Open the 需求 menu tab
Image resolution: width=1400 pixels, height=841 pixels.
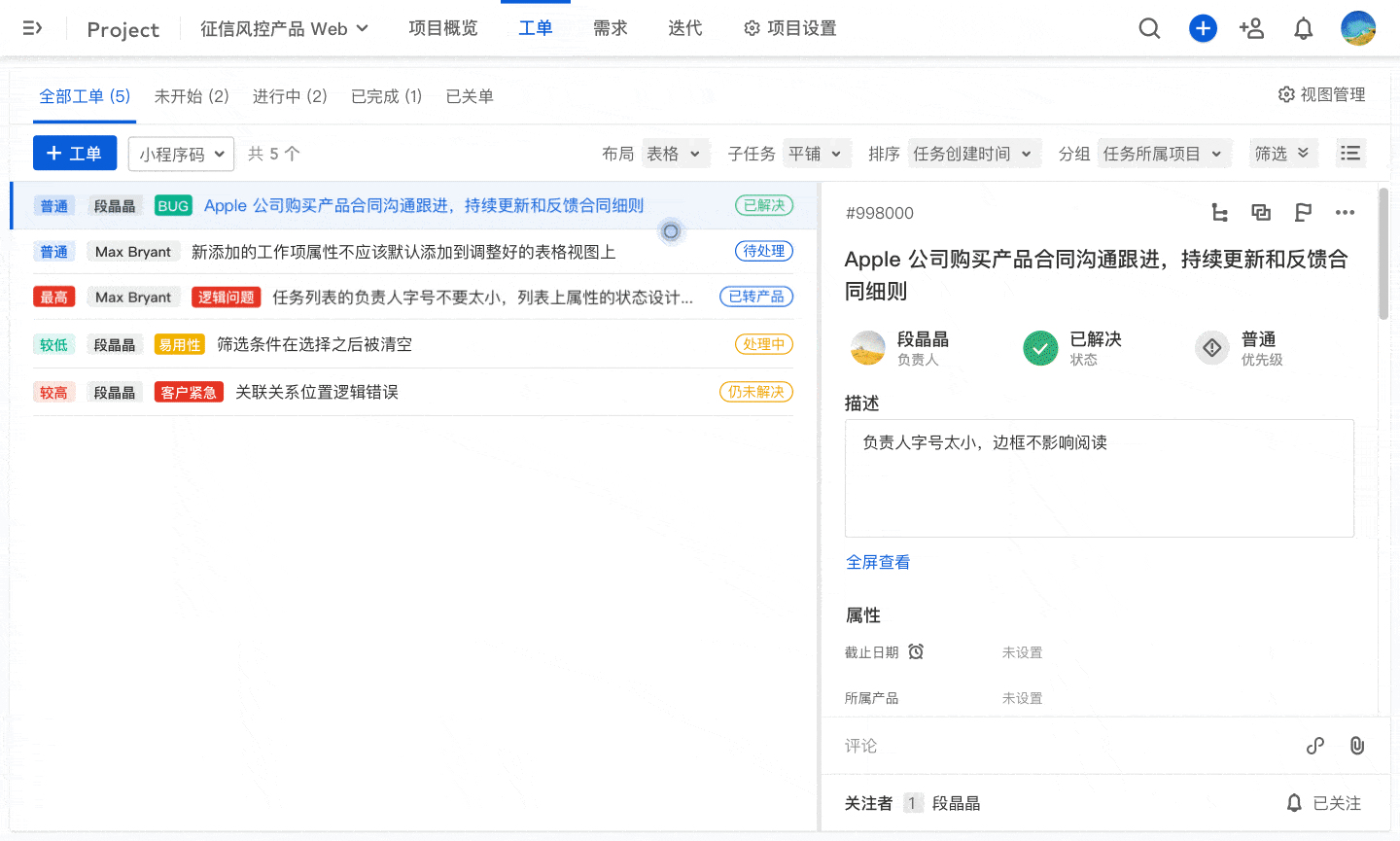click(x=610, y=28)
